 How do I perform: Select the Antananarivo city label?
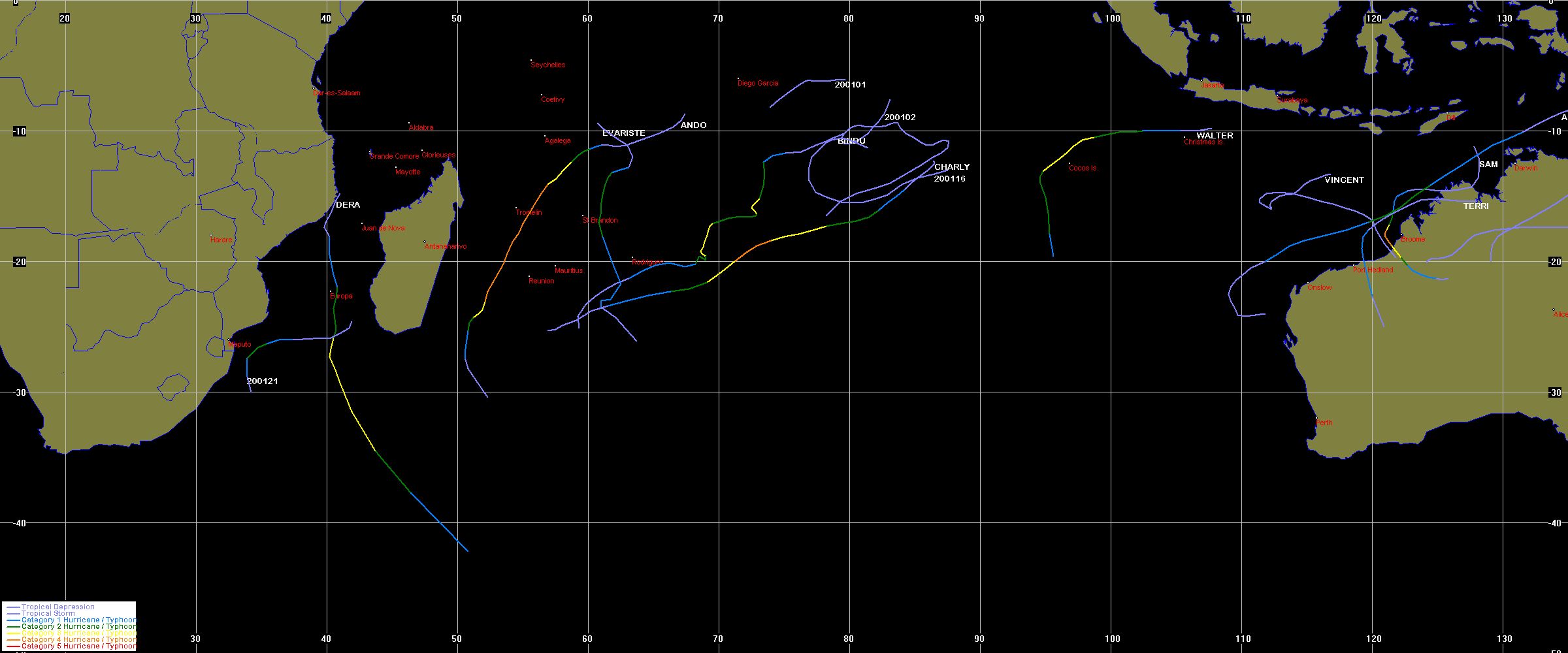[445, 247]
